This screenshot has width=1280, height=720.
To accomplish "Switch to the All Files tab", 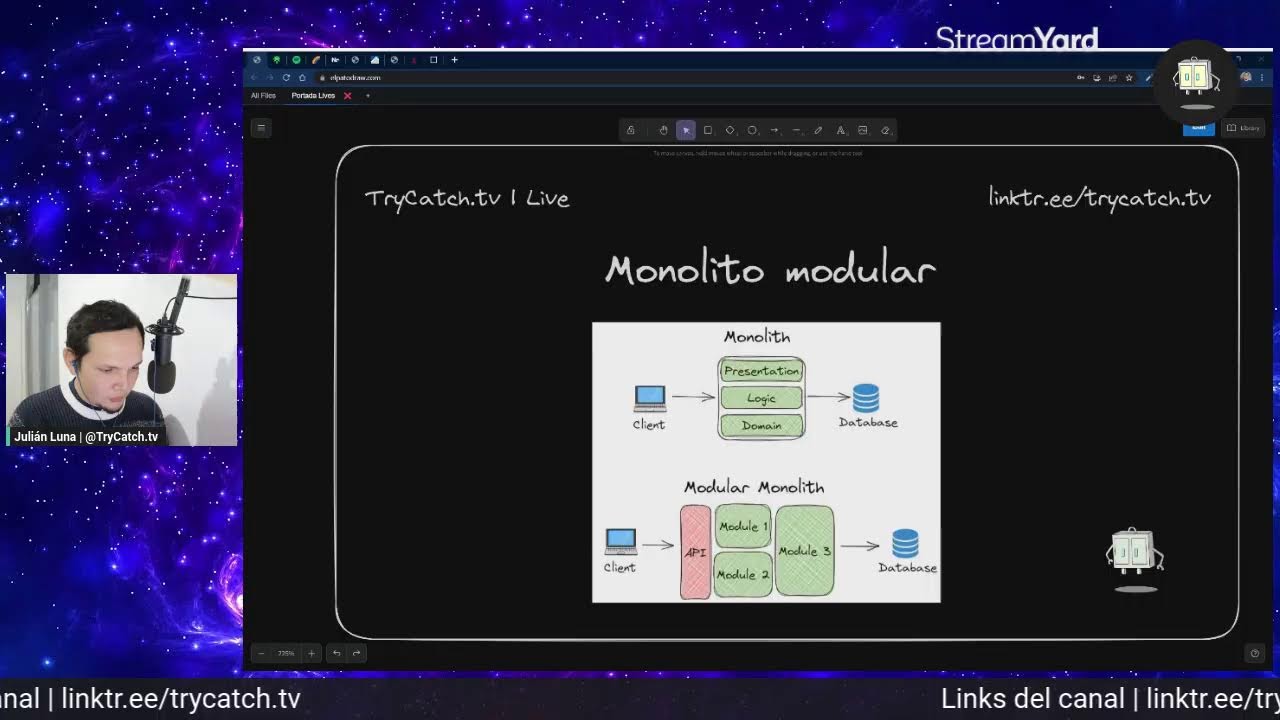I will [263, 96].
